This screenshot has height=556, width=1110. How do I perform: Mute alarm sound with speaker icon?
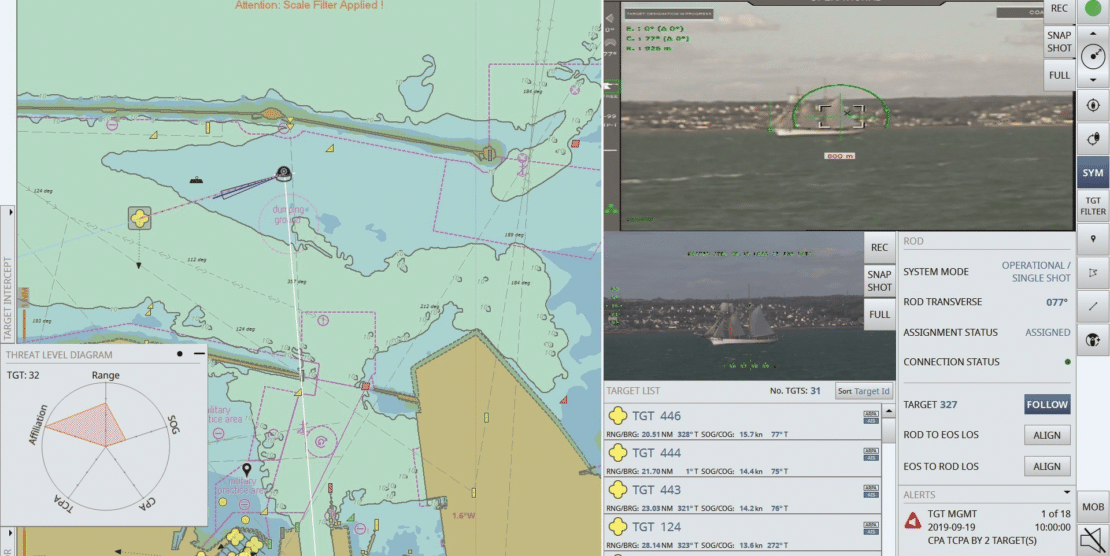point(1093,540)
